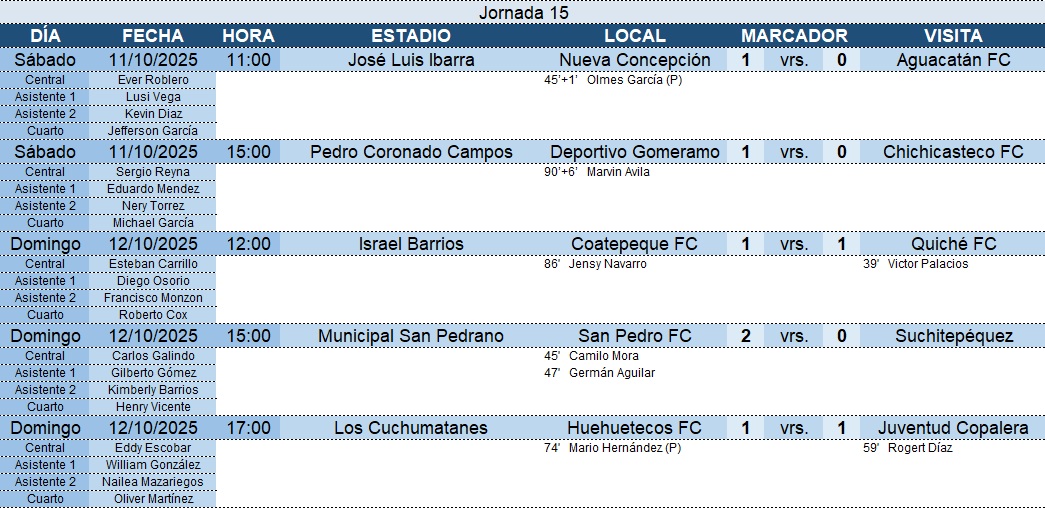Click the Suchitepéquez visitor cell
Image resolution: width=1045 pixels, height=508 pixels.
952,336
